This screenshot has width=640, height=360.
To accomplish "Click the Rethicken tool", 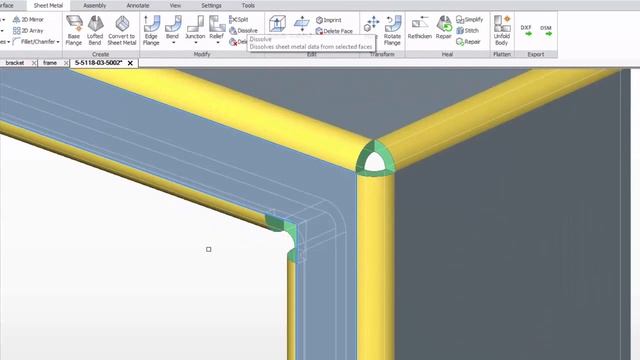I will pyautogui.click(x=420, y=28).
